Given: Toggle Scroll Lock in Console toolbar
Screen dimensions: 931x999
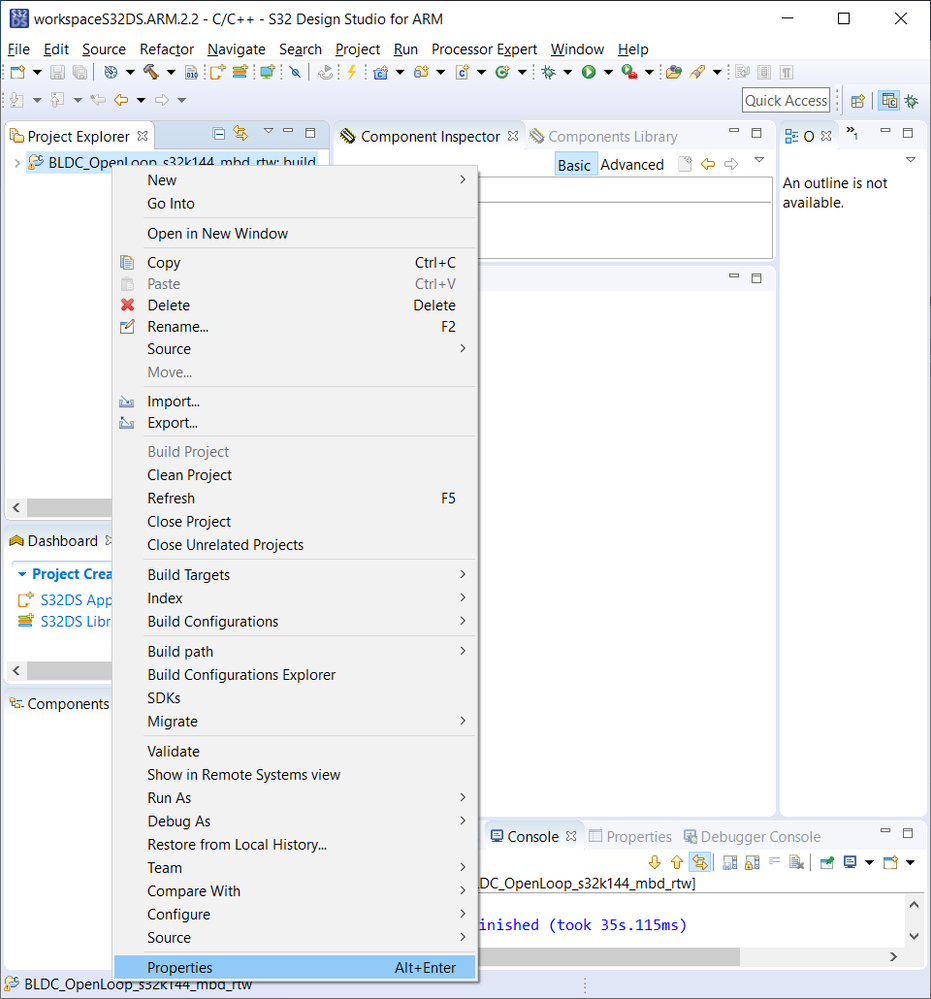Looking at the screenshot, I should point(753,863).
